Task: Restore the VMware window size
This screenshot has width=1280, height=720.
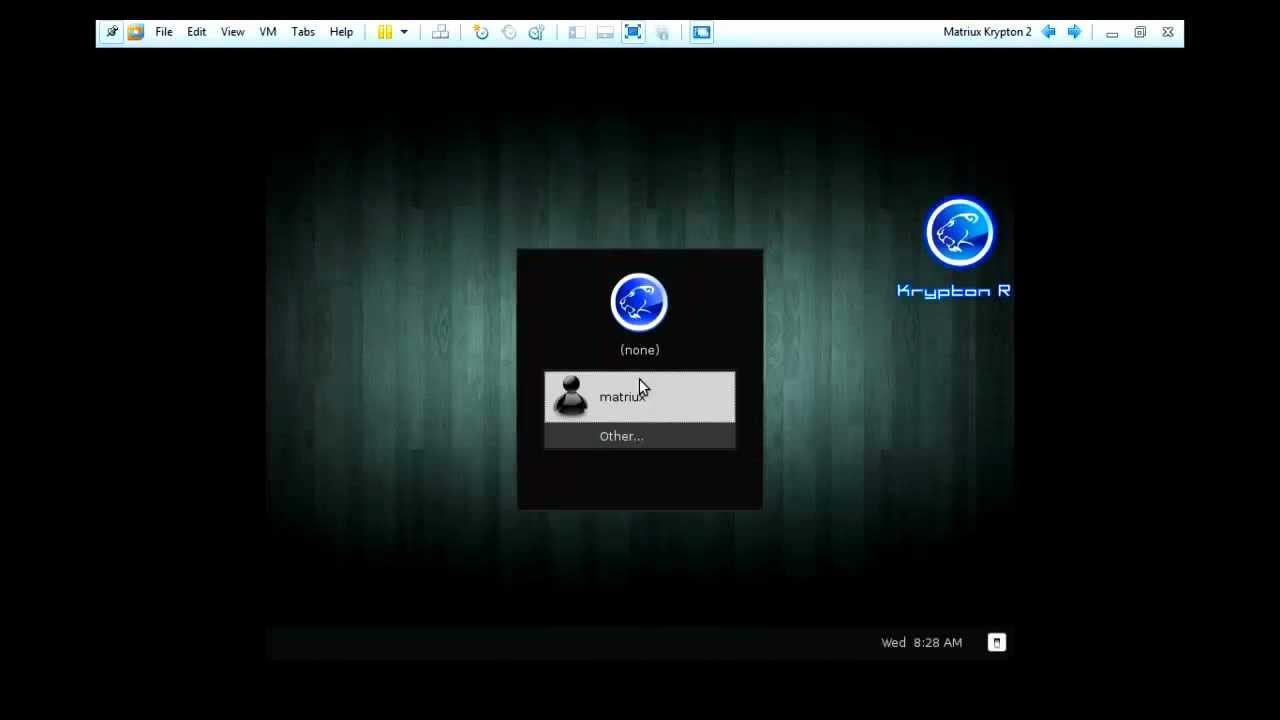Action: point(1140,33)
